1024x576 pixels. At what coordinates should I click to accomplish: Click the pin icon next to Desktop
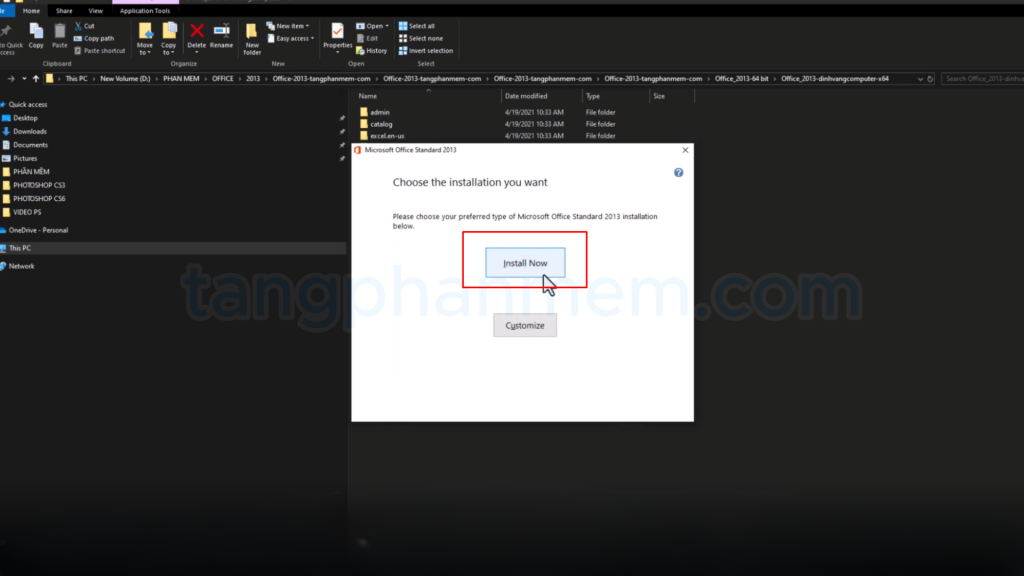pos(342,118)
